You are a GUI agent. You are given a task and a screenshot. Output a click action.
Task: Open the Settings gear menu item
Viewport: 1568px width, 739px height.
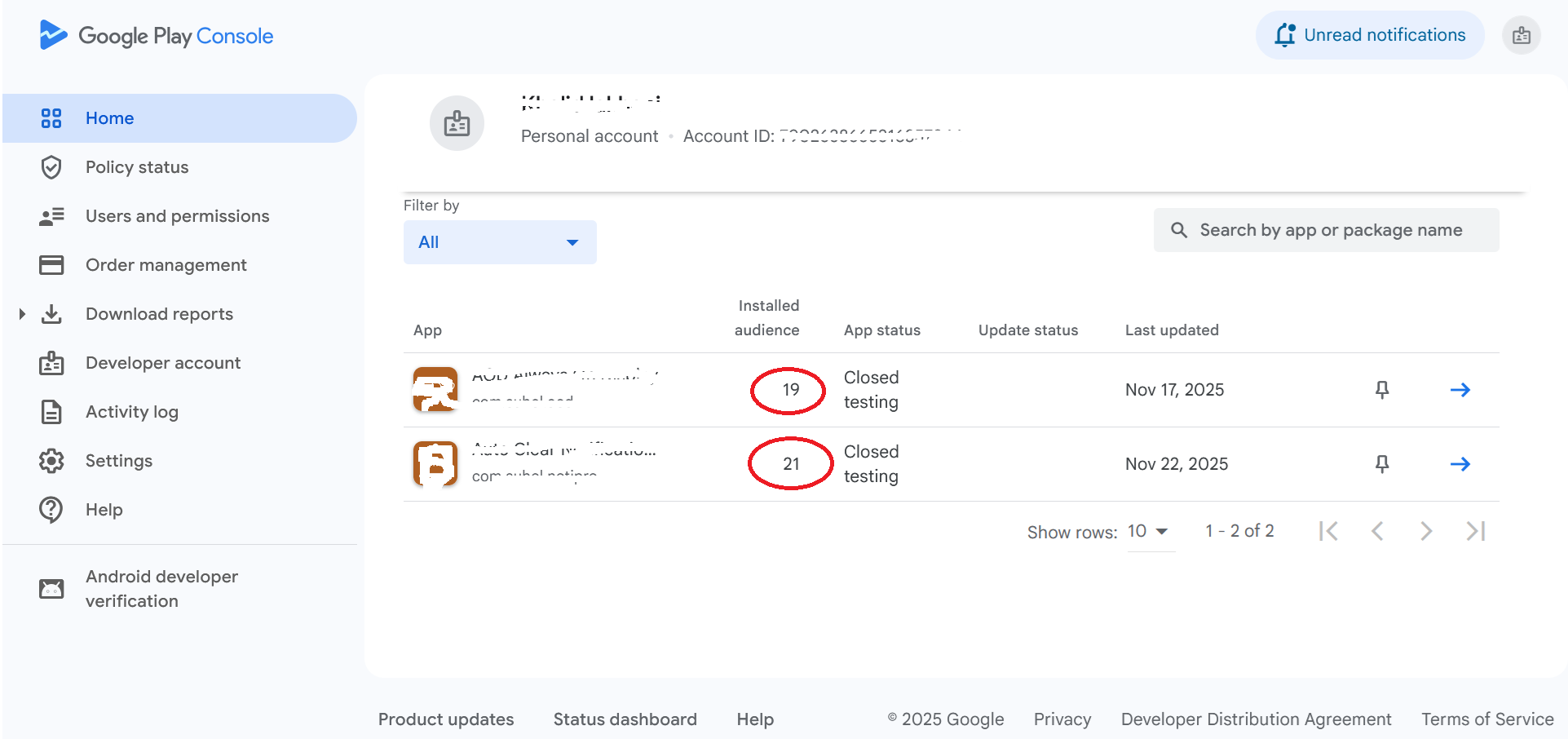pyautogui.click(x=119, y=461)
